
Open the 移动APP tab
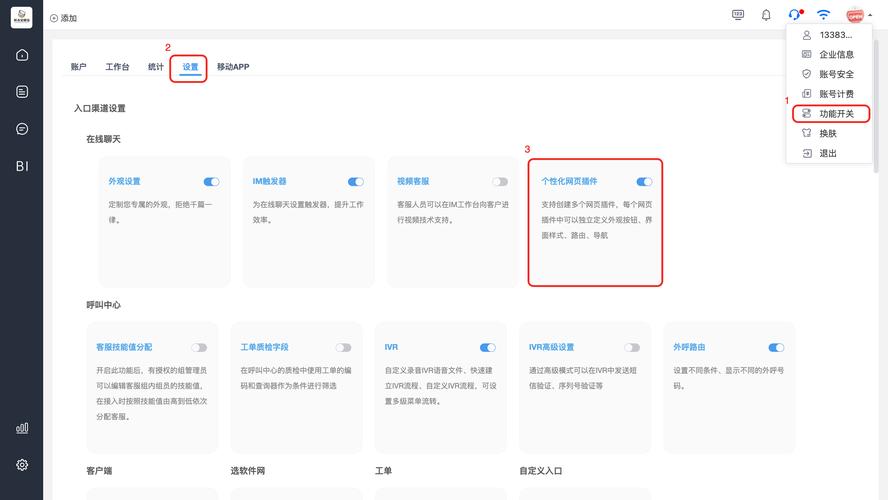point(233,67)
